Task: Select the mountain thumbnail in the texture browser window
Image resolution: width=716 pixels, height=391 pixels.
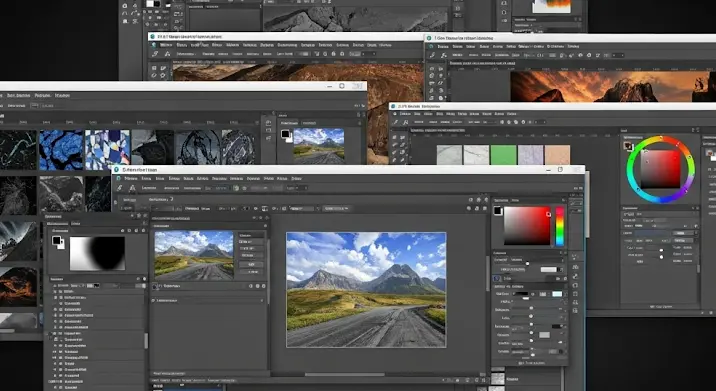Action: pyautogui.click(x=319, y=145)
